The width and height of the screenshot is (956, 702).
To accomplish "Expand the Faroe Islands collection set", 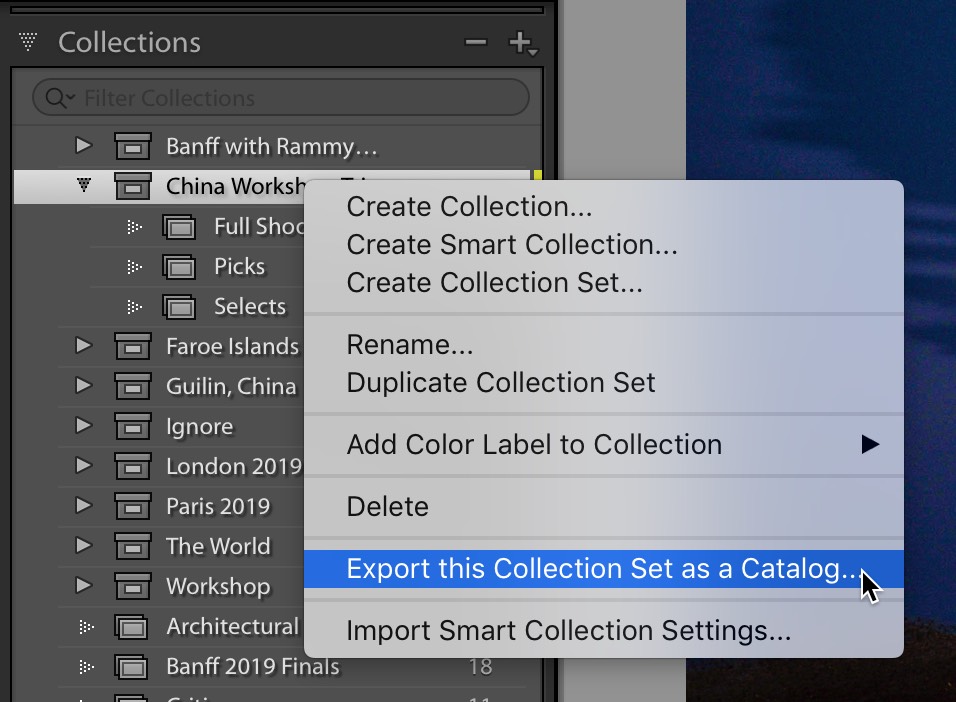I will [x=84, y=345].
